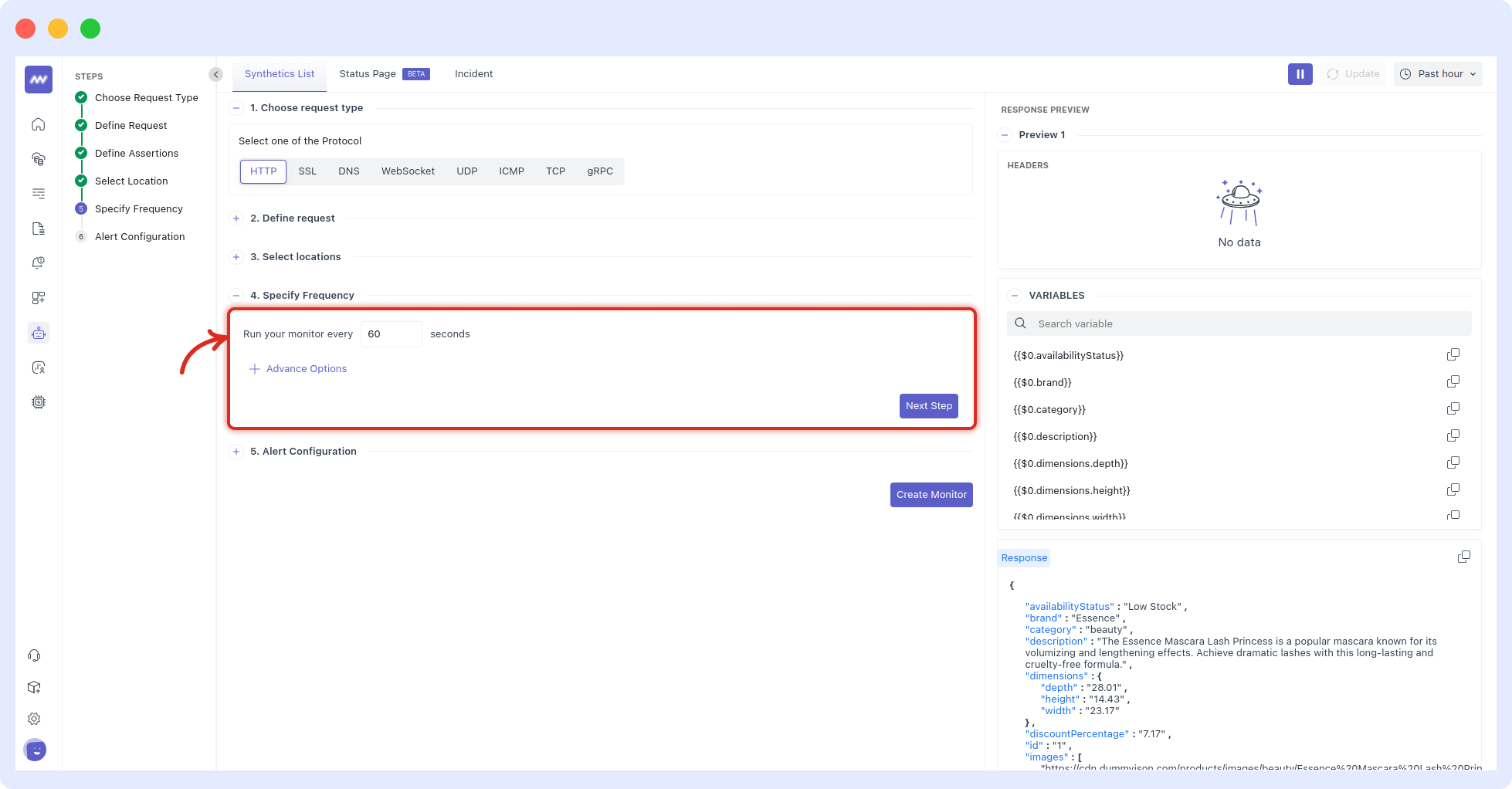Click the settings gear icon in sidebar
This screenshot has height=789, width=1512.
34,719
